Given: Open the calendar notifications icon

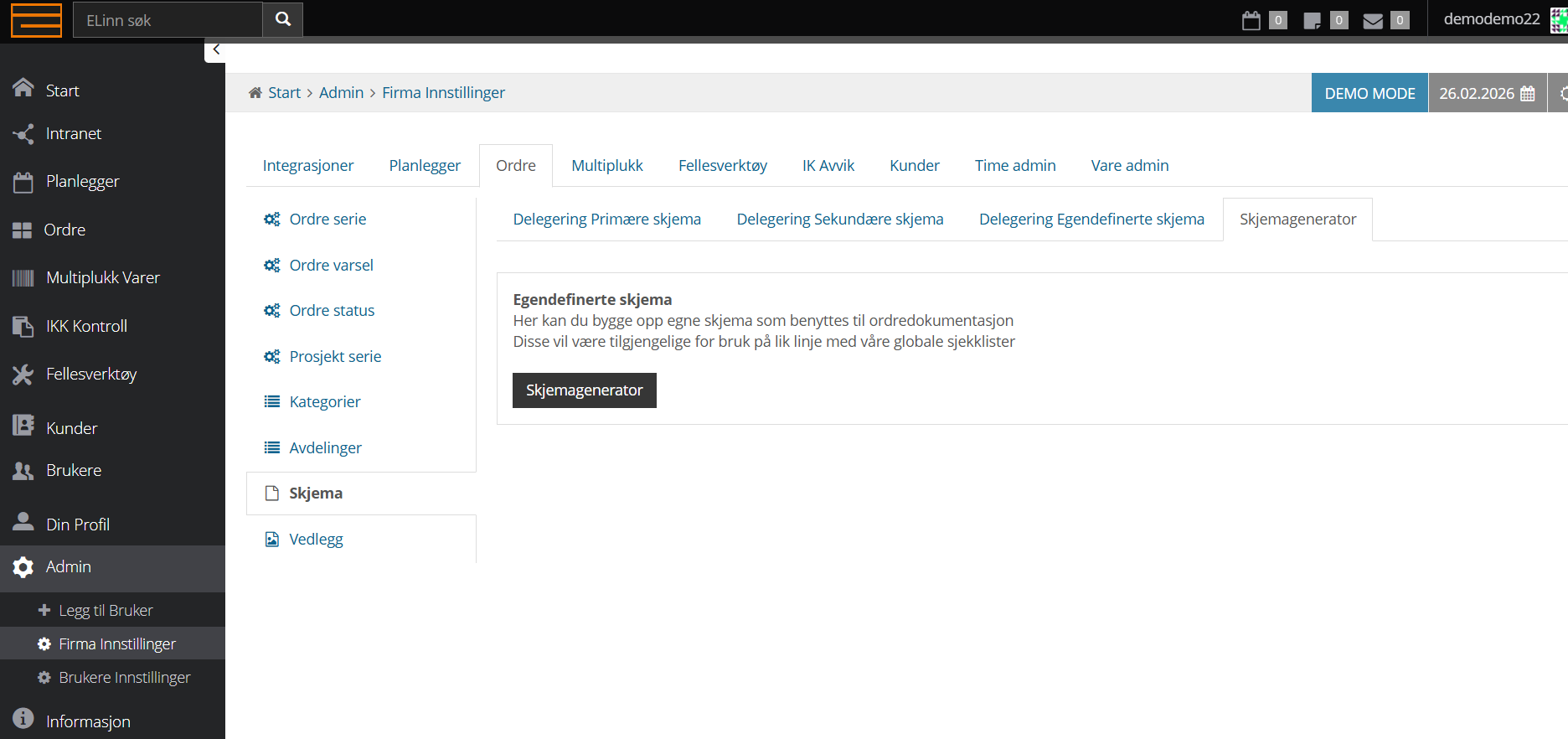Looking at the screenshot, I should pos(1251,20).
